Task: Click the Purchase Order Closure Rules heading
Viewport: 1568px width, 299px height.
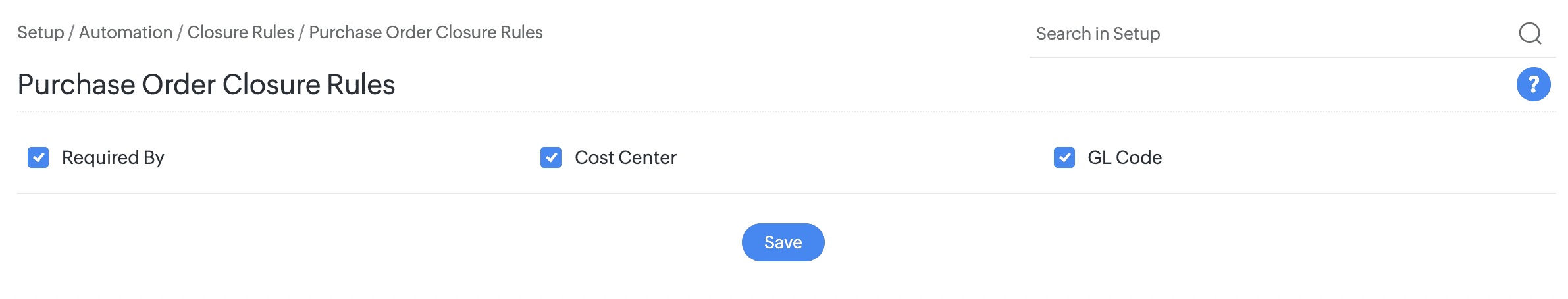Action: pyautogui.click(x=206, y=84)
